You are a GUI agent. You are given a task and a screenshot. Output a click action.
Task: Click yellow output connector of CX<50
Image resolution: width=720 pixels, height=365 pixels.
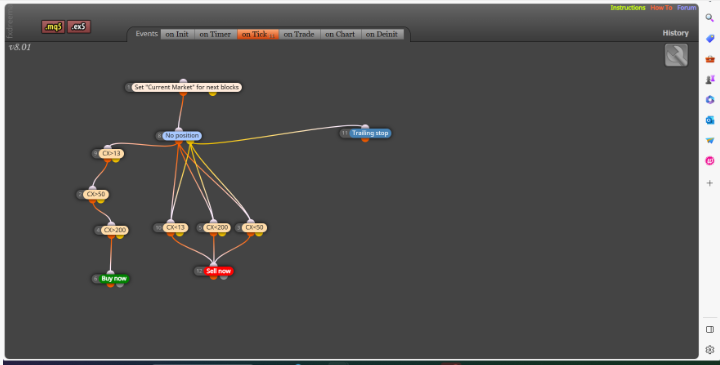tap(259, 234)
